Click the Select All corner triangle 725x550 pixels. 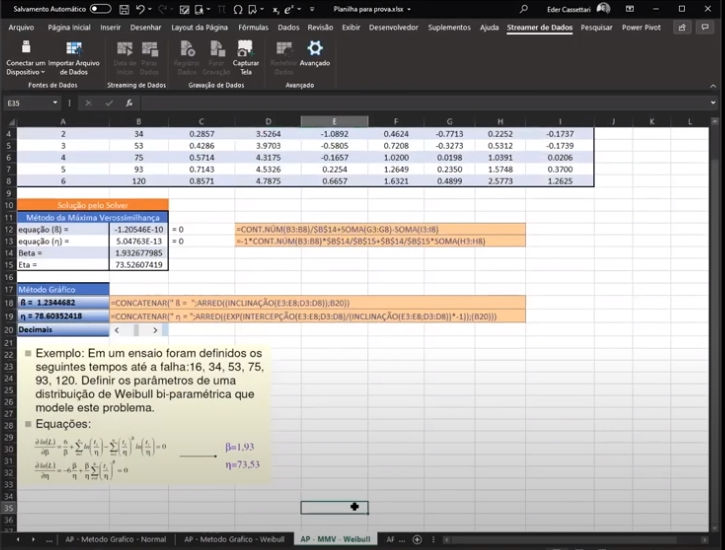tap(12, 122)
